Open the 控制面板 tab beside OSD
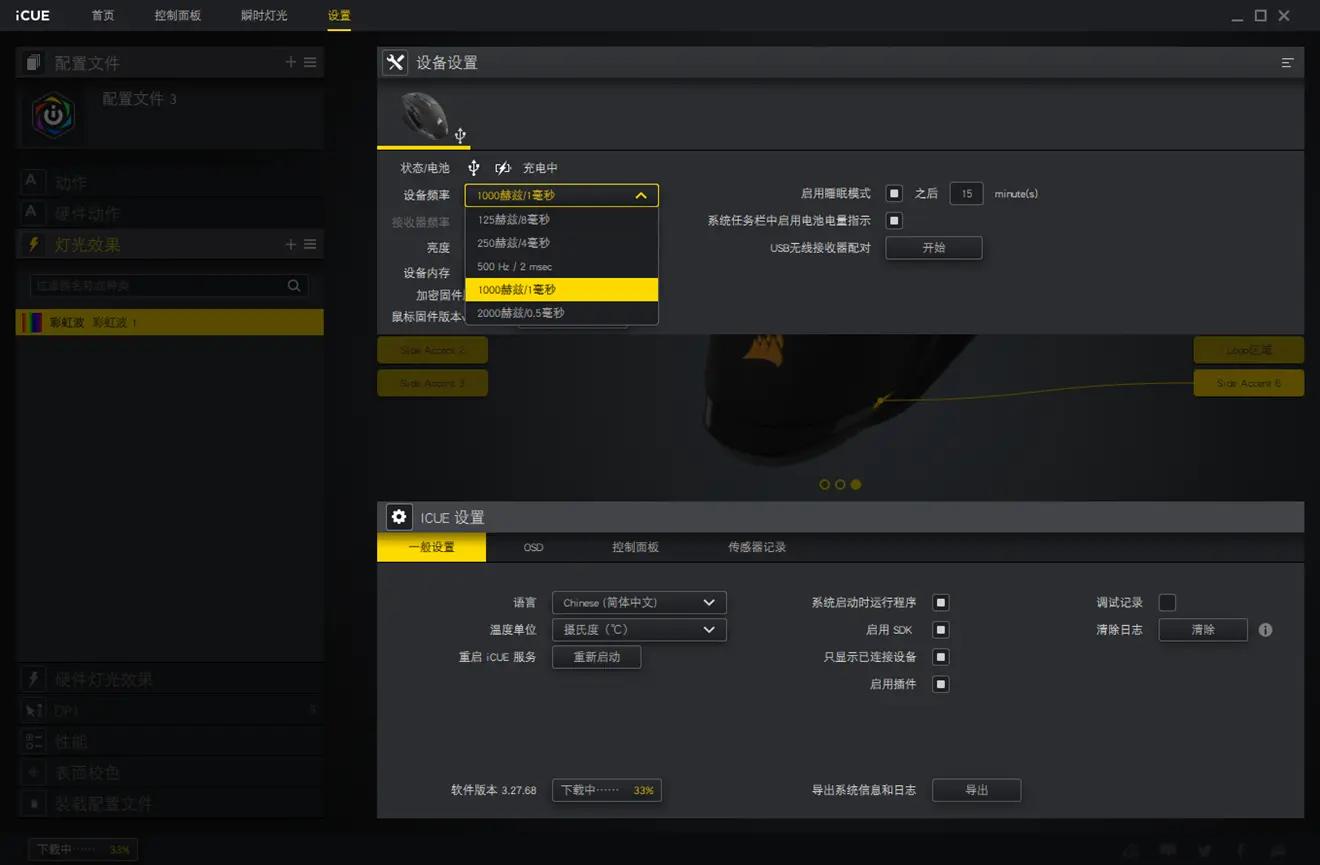The width and height of the screenshot is (1320, 865). click(635, 547)
